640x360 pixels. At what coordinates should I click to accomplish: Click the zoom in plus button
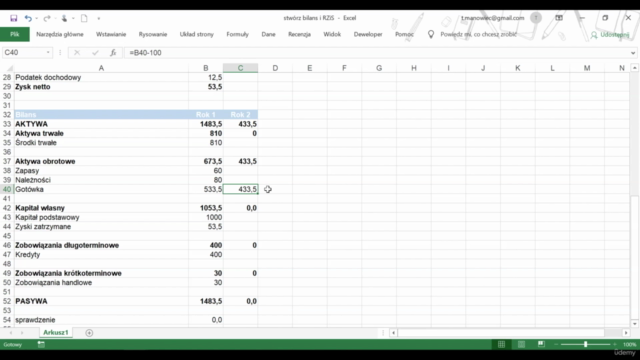pos(615,344)
